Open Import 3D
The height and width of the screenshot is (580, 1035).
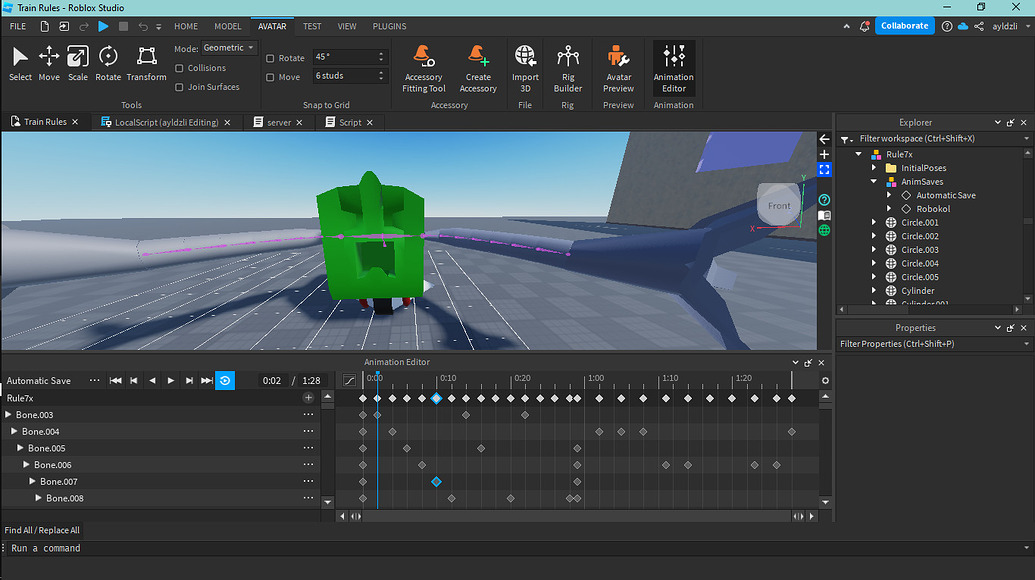pyautogui.click(x=525, y=69)
